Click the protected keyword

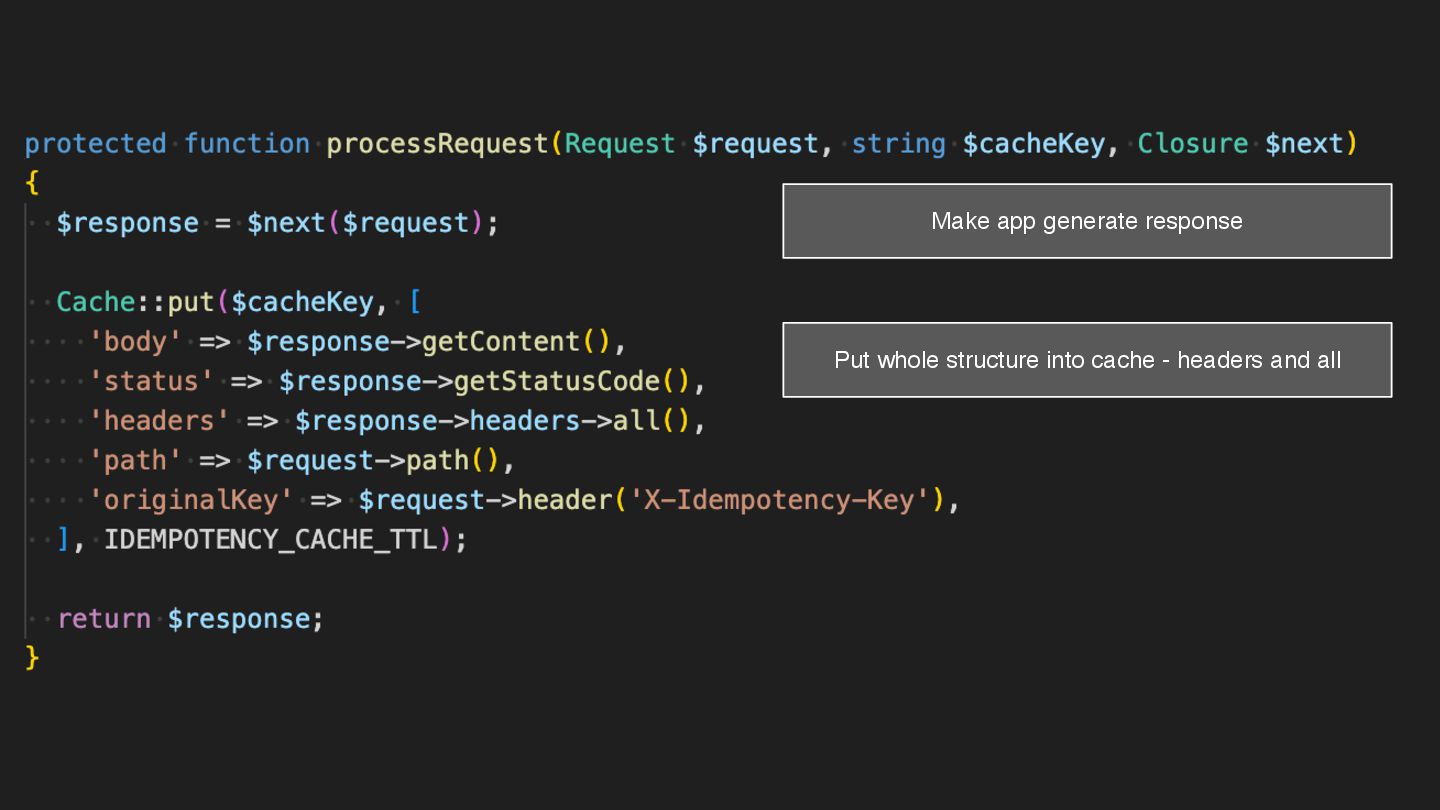click(96, 144)
